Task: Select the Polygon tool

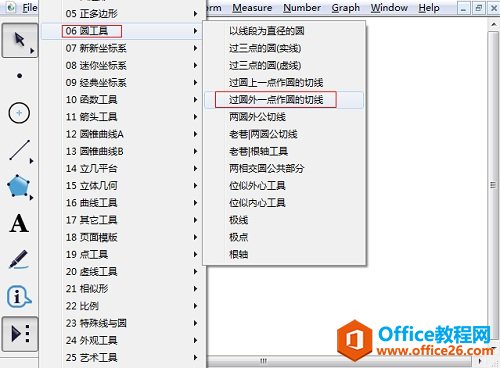Action: coord(19,186)
